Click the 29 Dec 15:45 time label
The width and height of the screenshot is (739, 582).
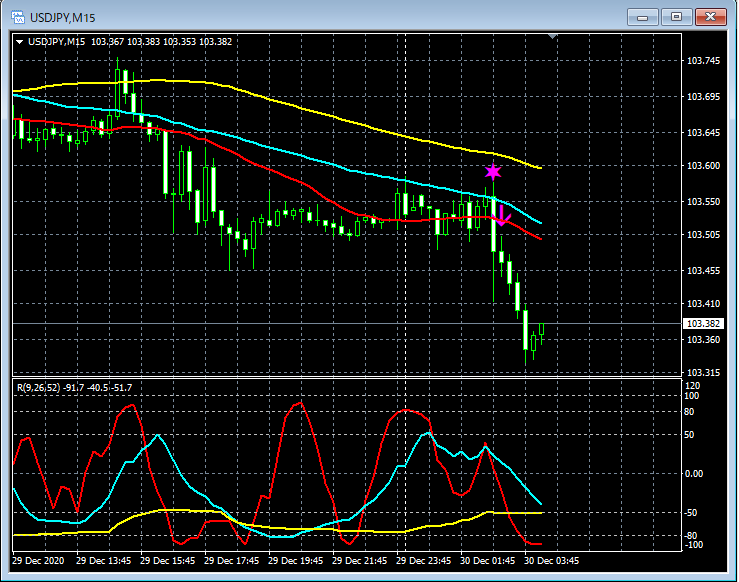168,561
